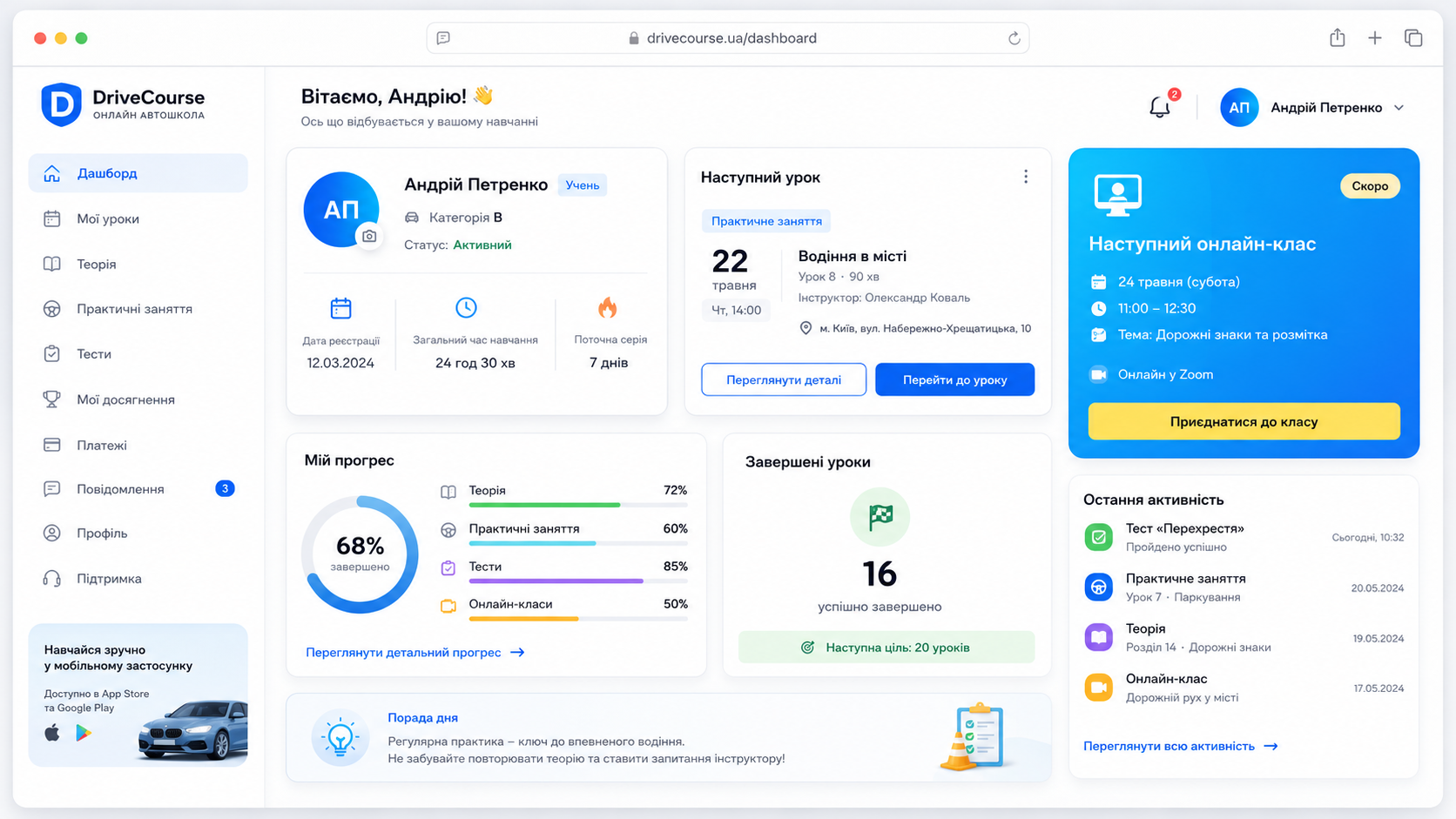Click the purple Теорія activity icon
This screenshot has width=1456, height=819.
coord(1098,637)
